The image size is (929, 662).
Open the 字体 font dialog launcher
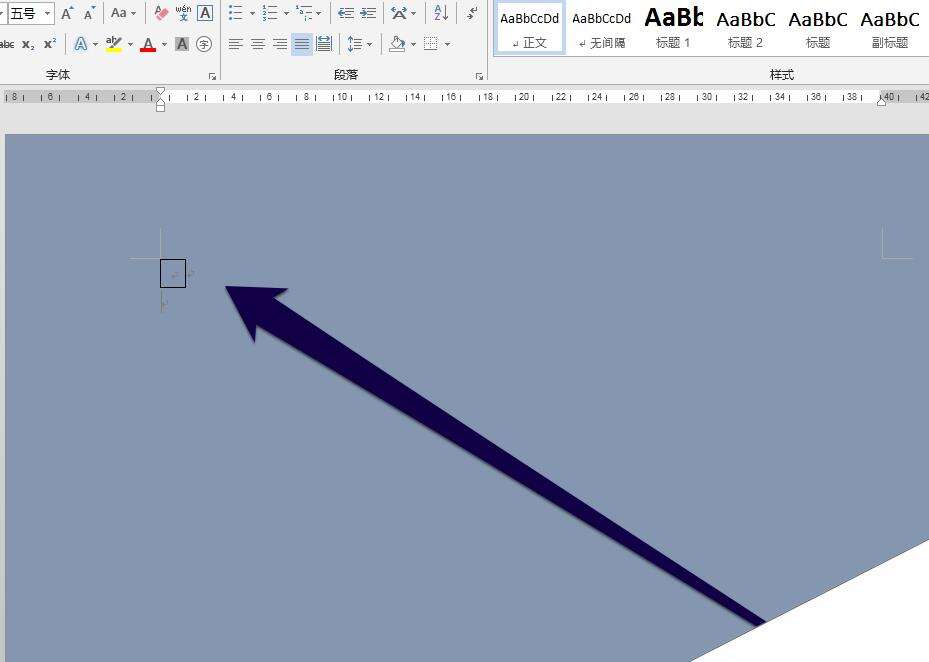pyautogui.click(x=212, y=76)
